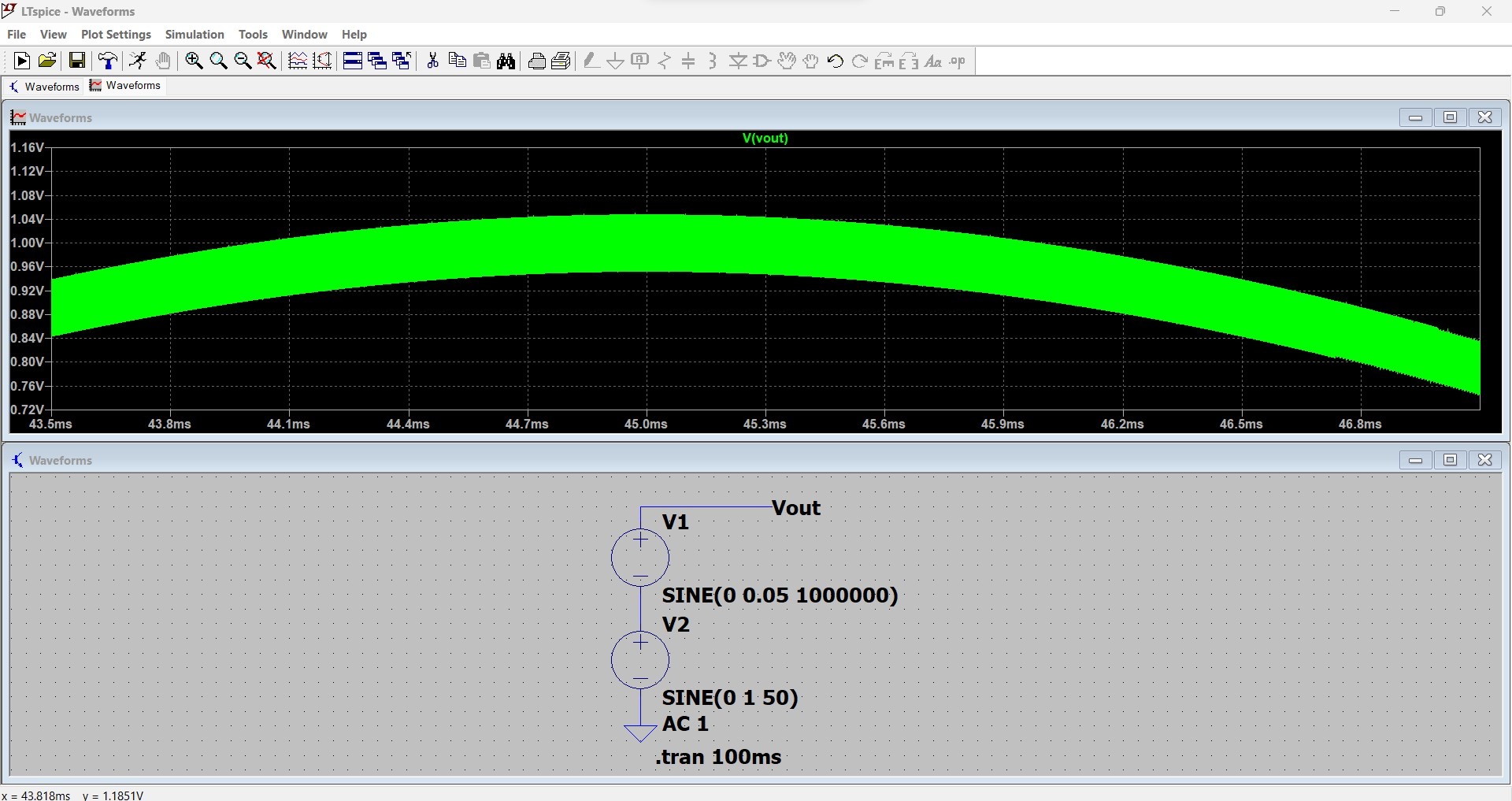Open the Control Panel hammer icon
This screenshot has height=801, width=1512.
(x=108, y=61)
